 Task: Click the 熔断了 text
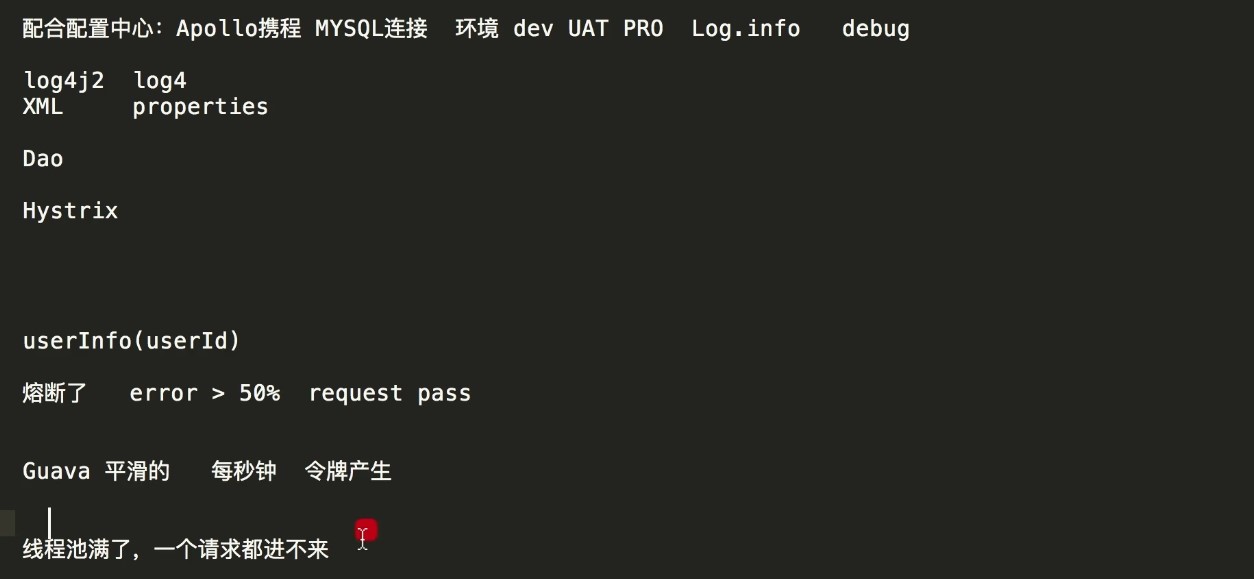coord(55,393)
